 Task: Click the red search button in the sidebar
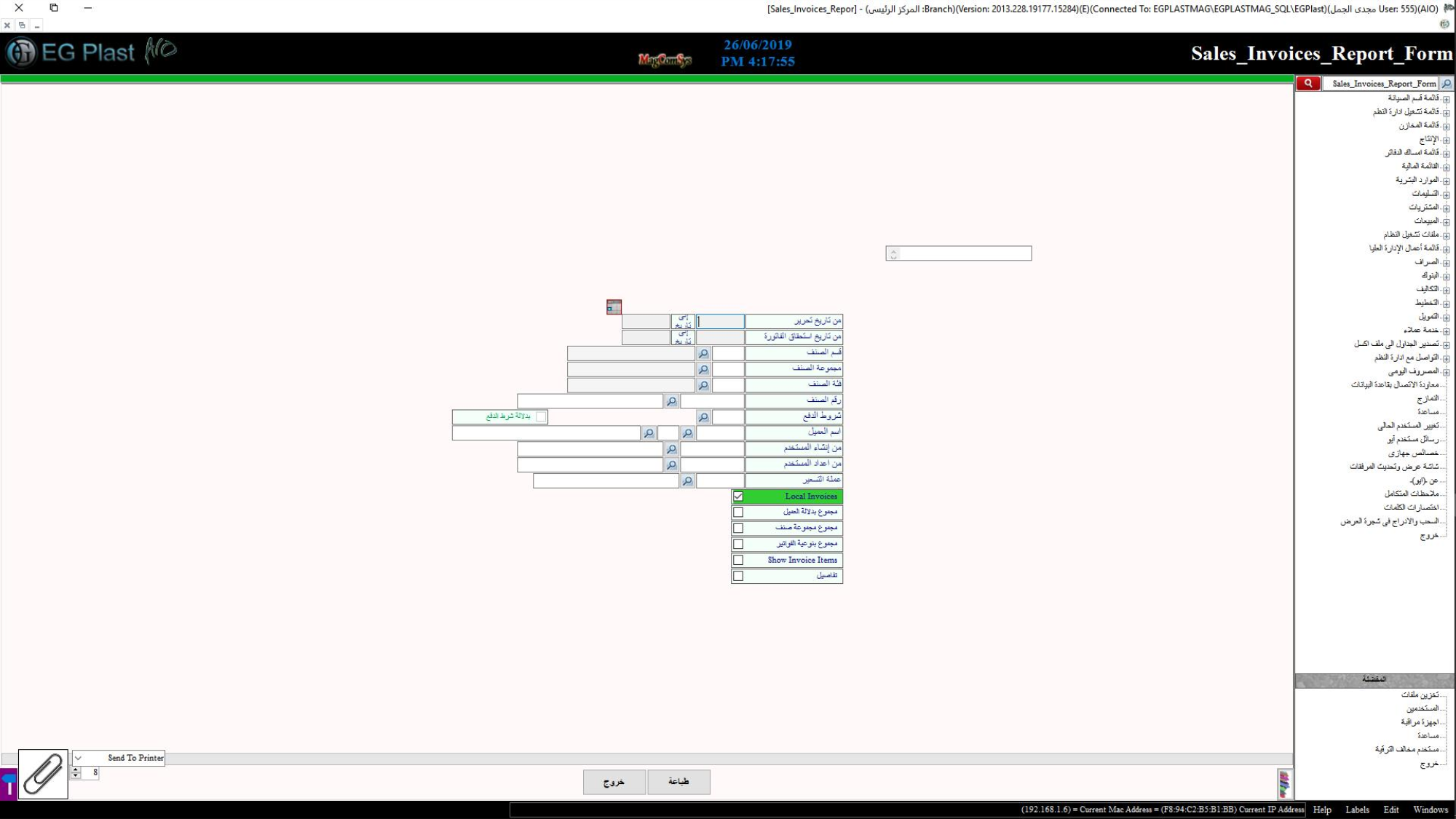tap(1308, 84)
